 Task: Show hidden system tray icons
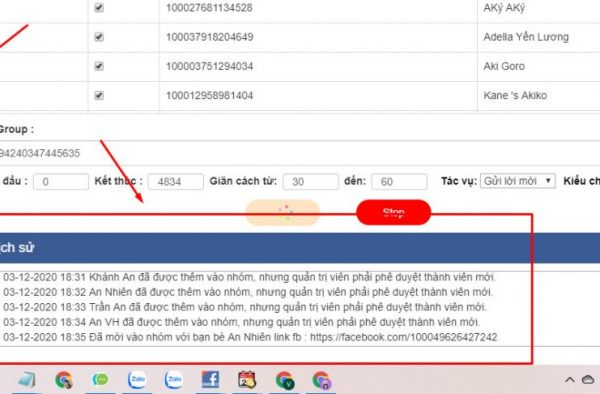coord(570,379)
